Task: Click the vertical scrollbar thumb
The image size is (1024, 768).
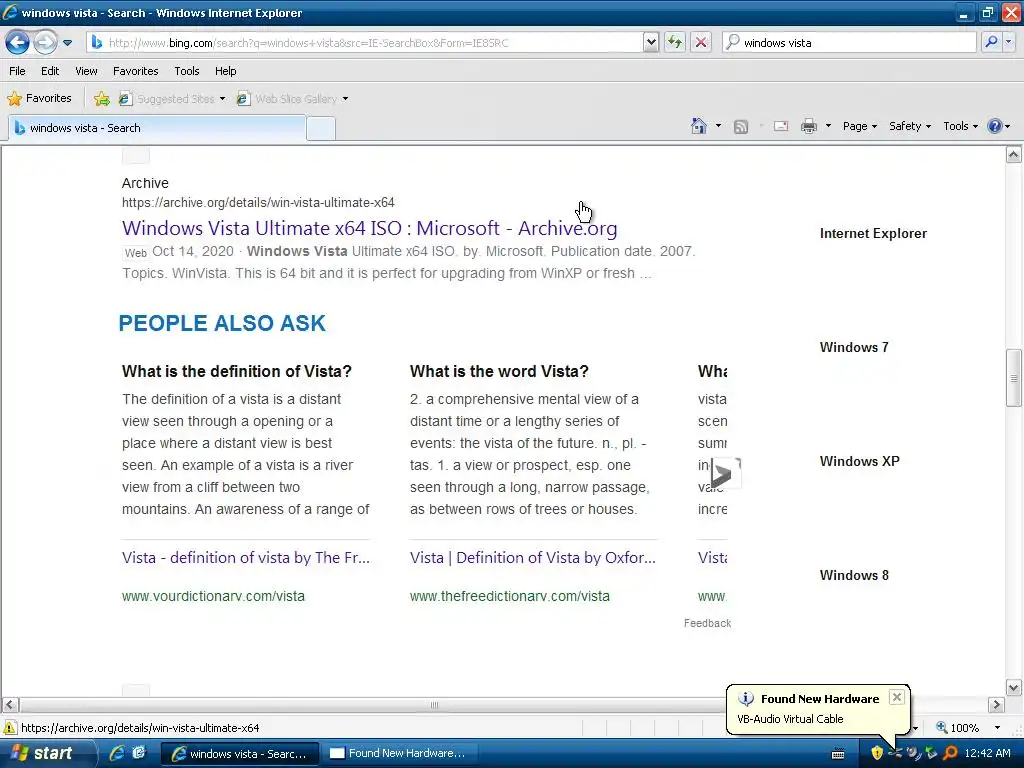Action: click(x=1014, y=378)
